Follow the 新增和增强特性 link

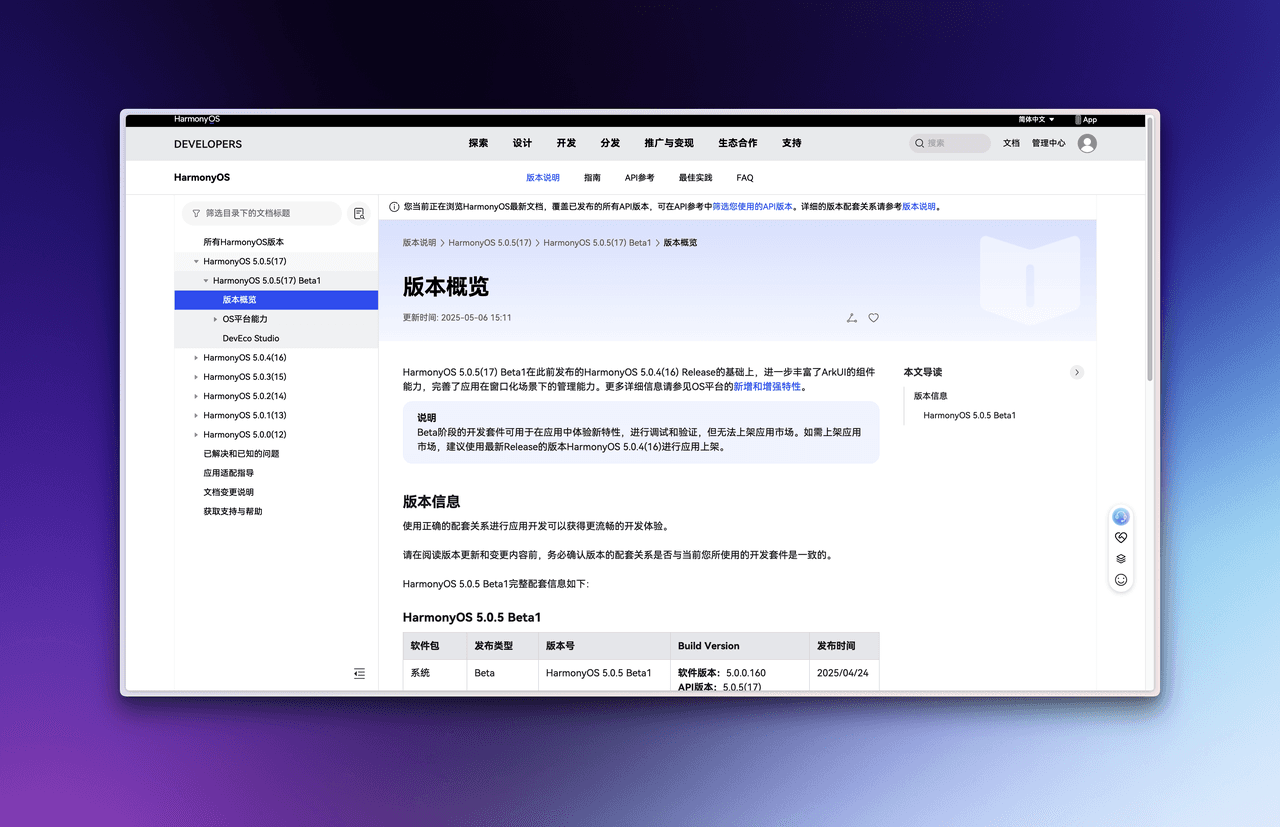pyautogui.click(x=767, y=386)
